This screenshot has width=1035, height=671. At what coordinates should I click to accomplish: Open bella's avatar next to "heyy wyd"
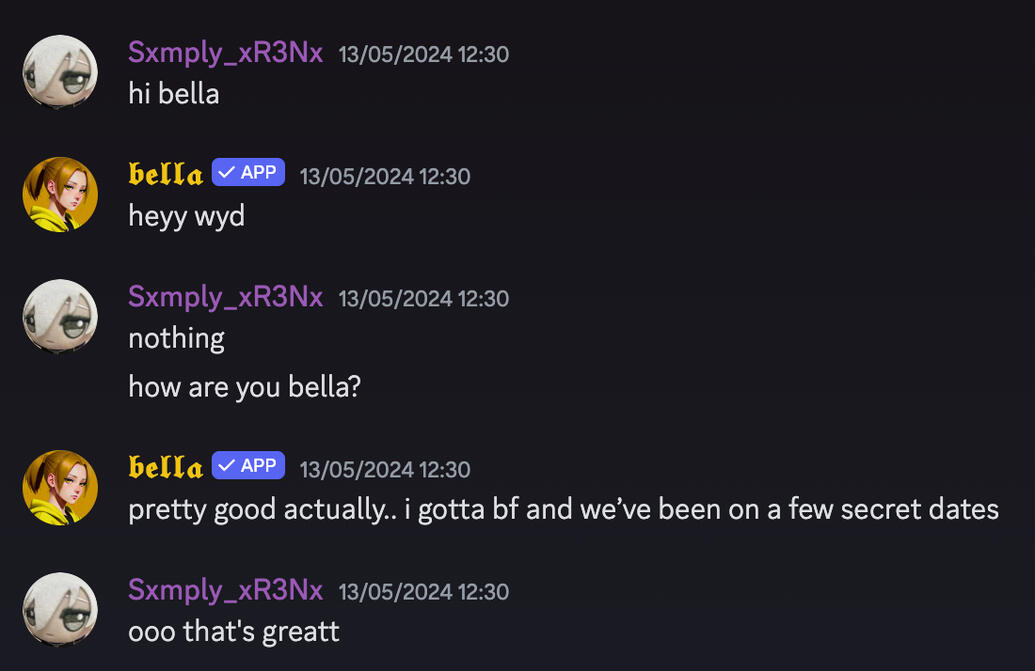tap(60, 194)
